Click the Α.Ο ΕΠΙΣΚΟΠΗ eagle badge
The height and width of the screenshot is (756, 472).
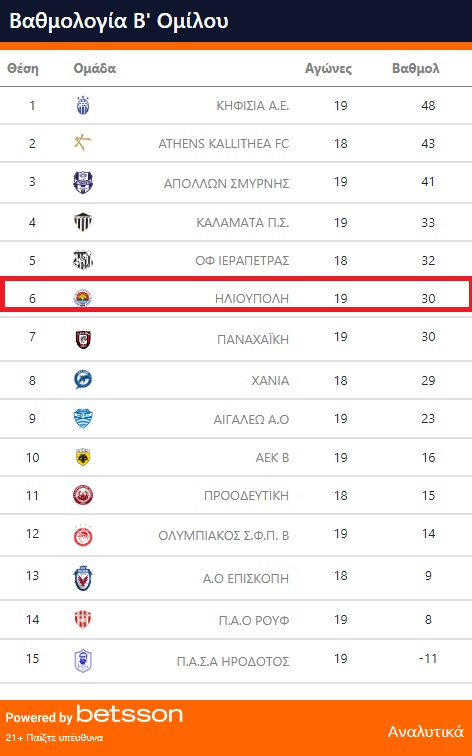click(83, 578)
